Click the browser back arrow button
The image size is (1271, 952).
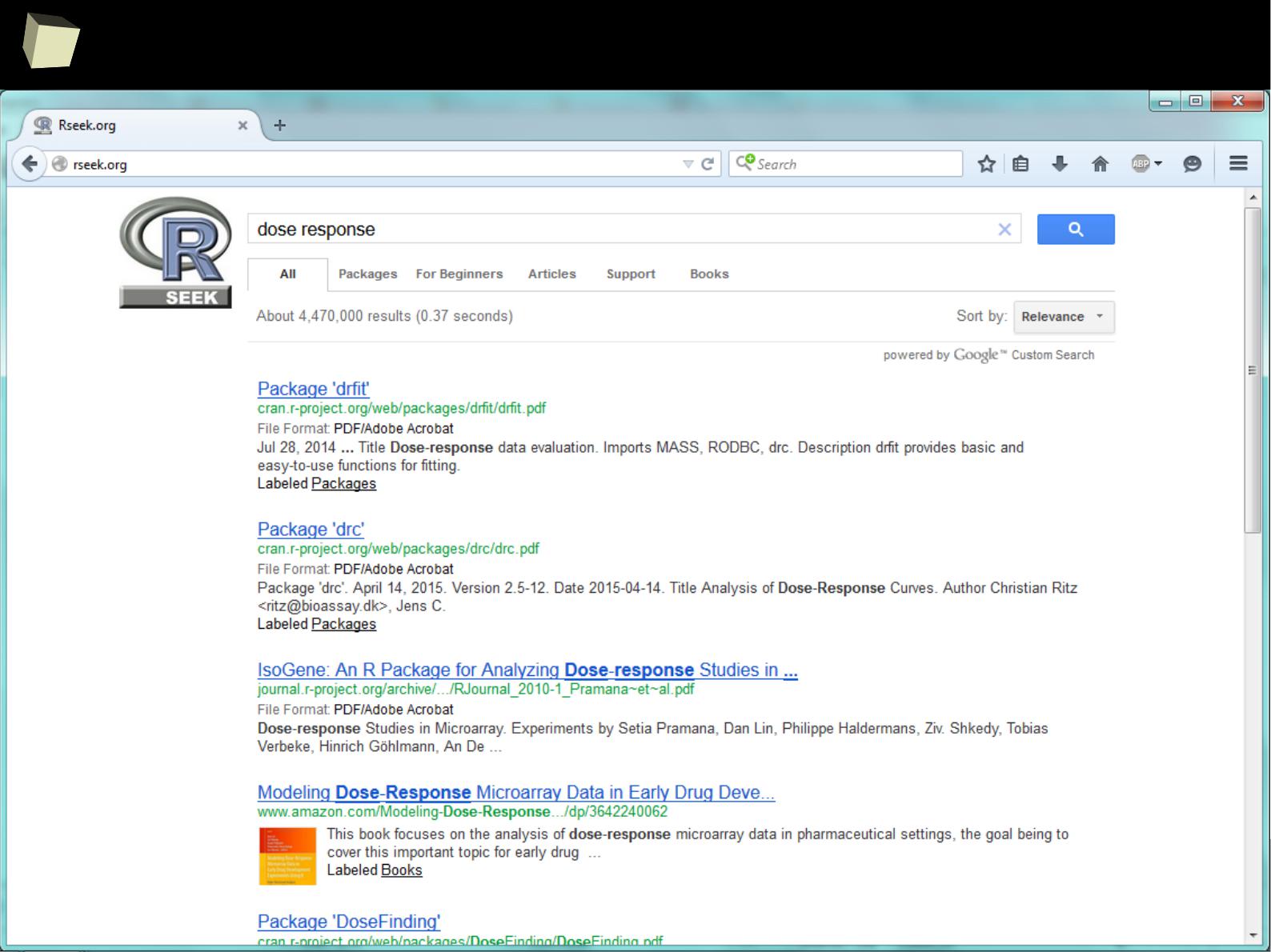(30, 164)
